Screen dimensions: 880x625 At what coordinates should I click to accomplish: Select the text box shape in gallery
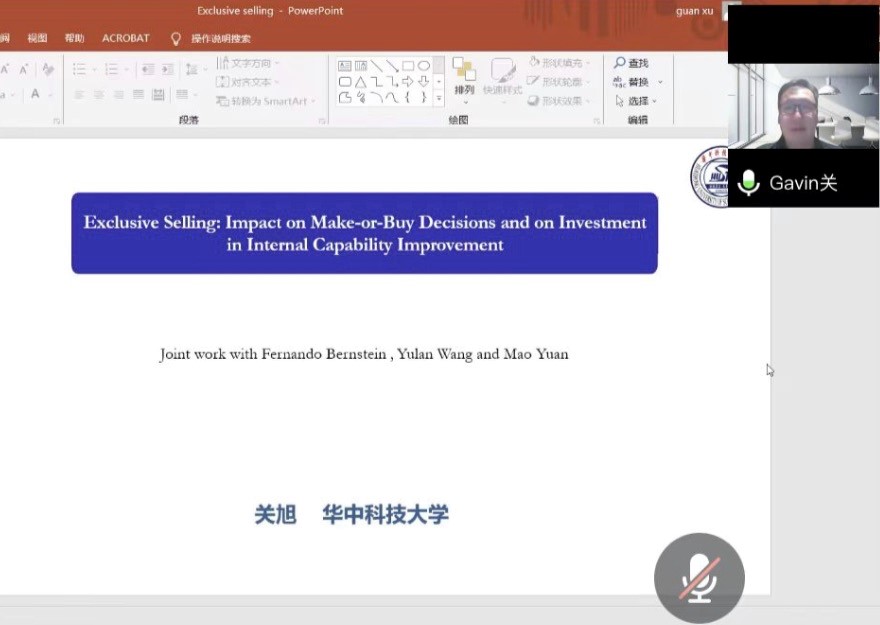click(x=345, y=65)
